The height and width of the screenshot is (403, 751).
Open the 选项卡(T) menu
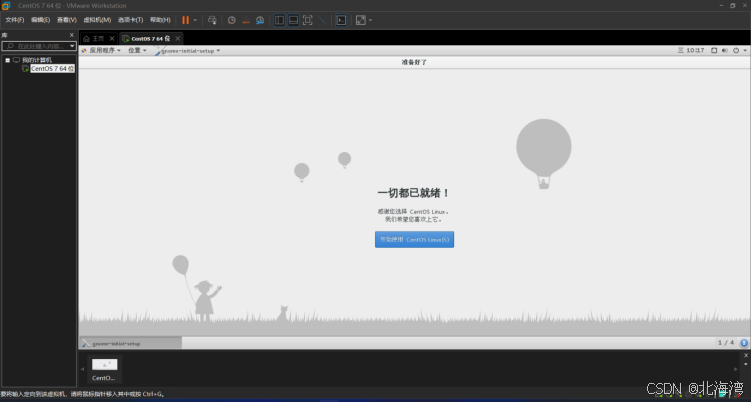[130, 20]
